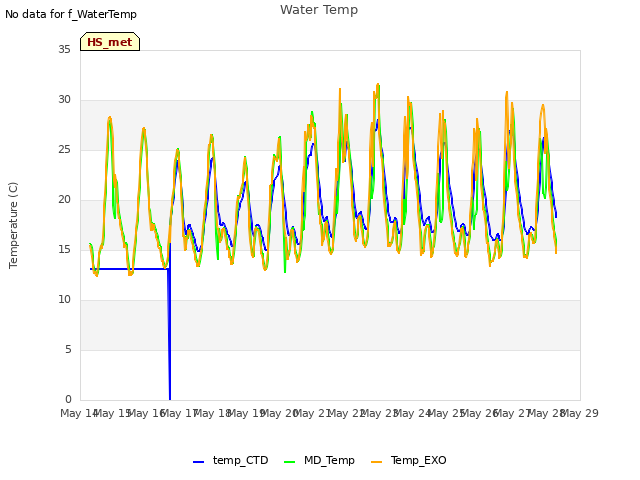This screenshot has width=640, height=480.
Task: Click the May 14 x-axis label
Action: click(79, 413)
